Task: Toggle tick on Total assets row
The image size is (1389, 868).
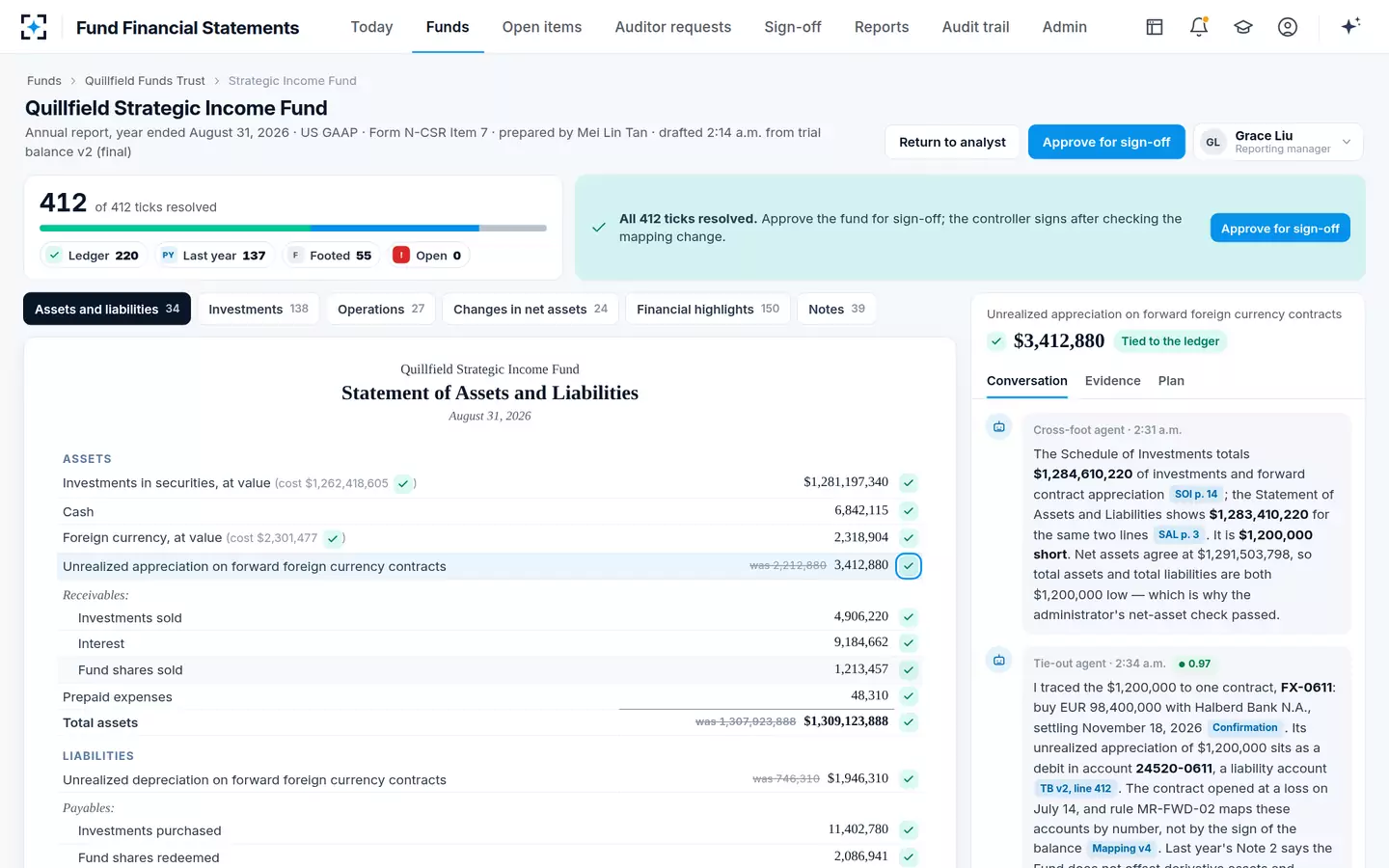Action: point(909,721)
